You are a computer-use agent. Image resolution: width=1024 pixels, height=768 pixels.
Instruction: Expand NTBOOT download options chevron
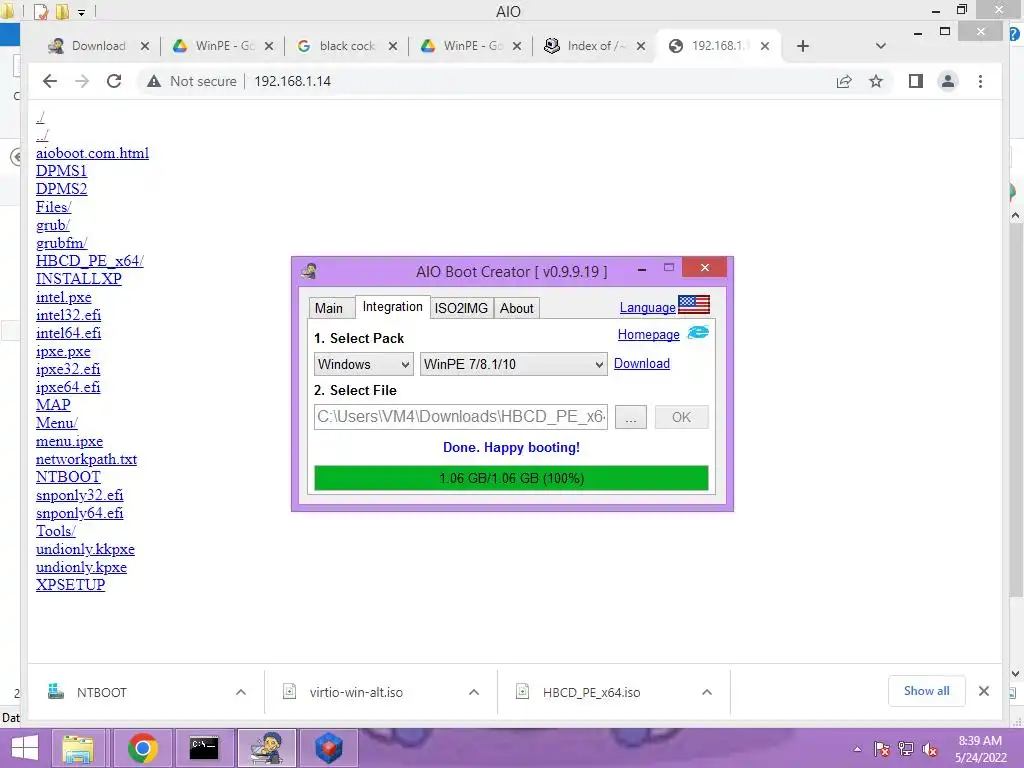[x=240, y=692]
